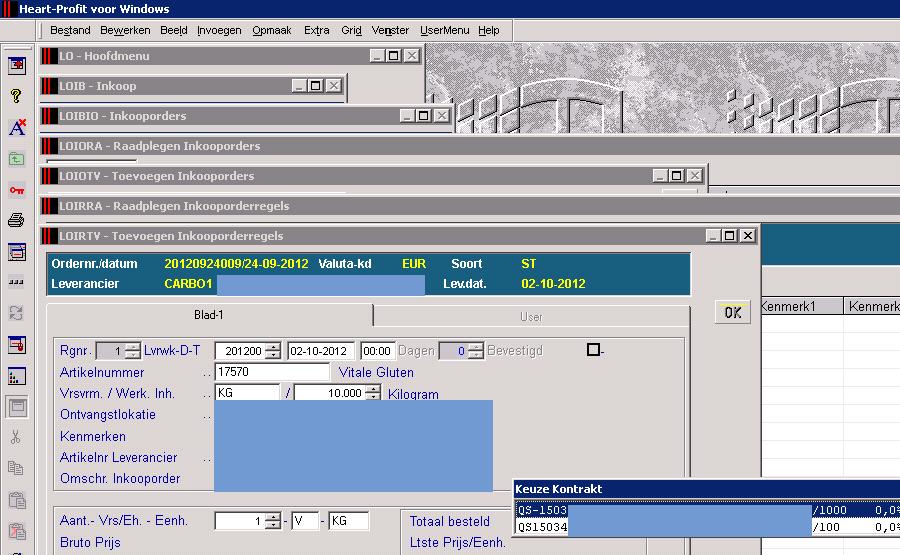Open the Bestand menu
The width and height of the screenshot is (900, 555).
(70, 30)
